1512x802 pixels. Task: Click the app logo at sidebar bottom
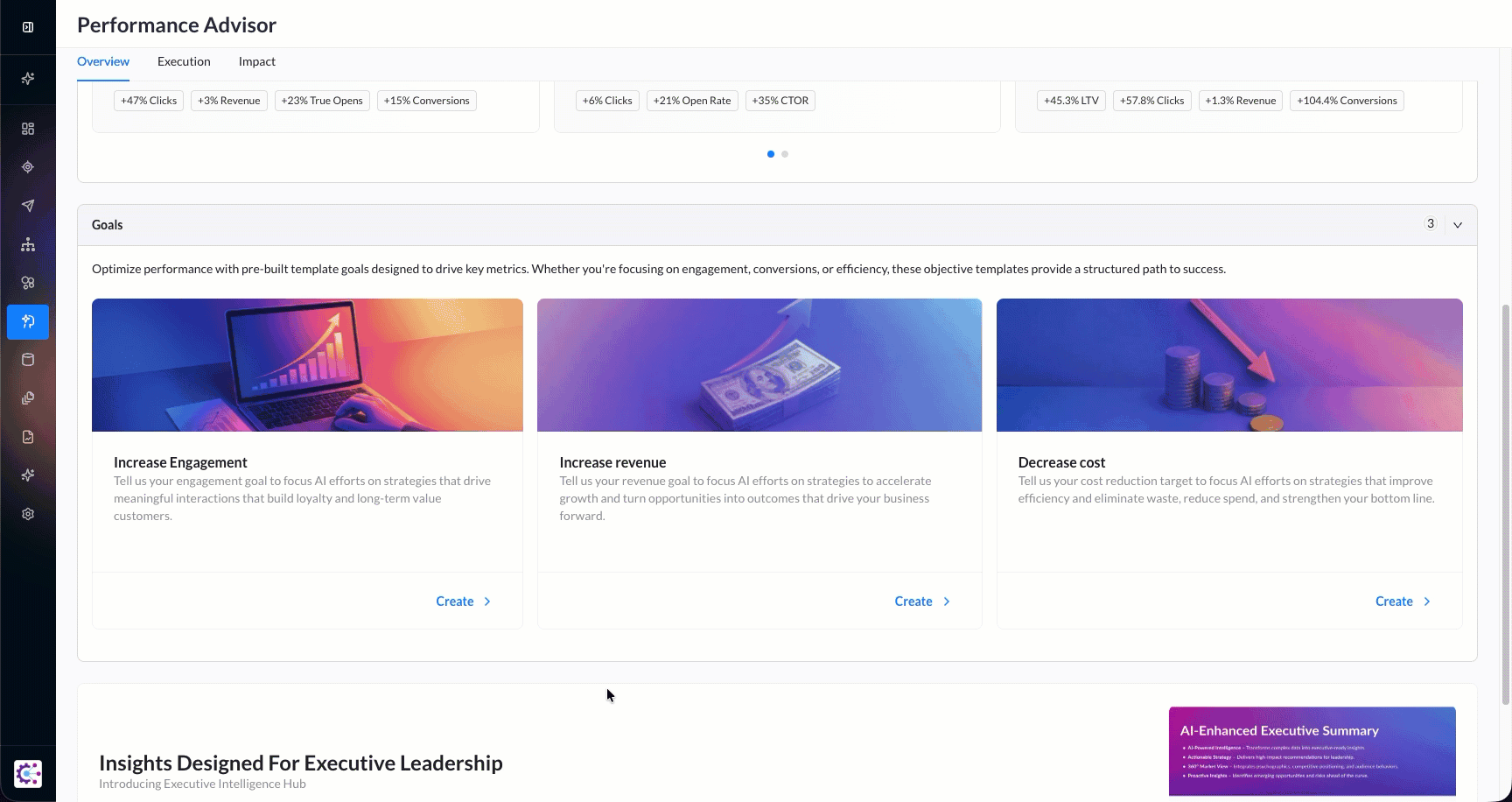[28, 774]
